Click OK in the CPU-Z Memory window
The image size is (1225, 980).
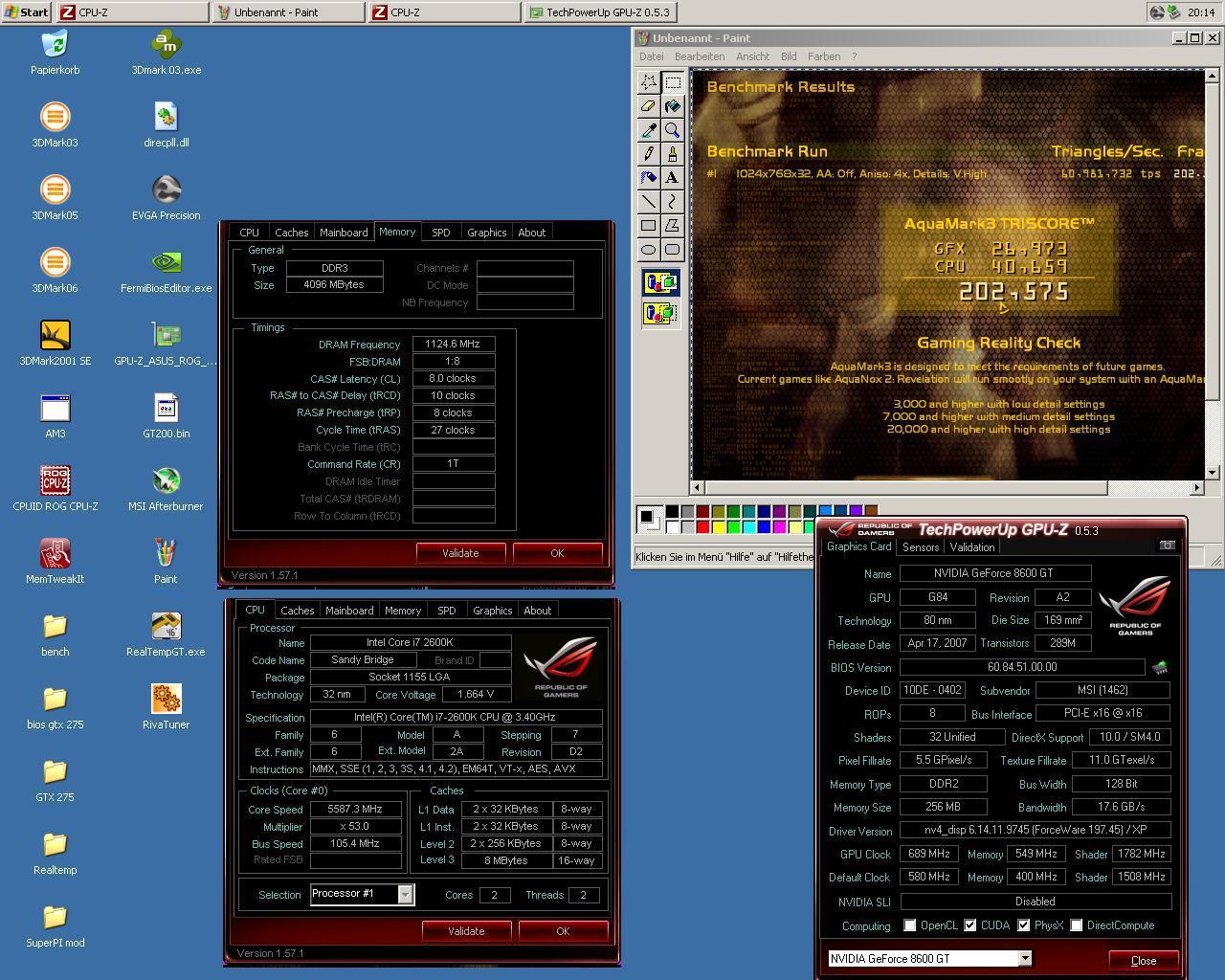557,553
